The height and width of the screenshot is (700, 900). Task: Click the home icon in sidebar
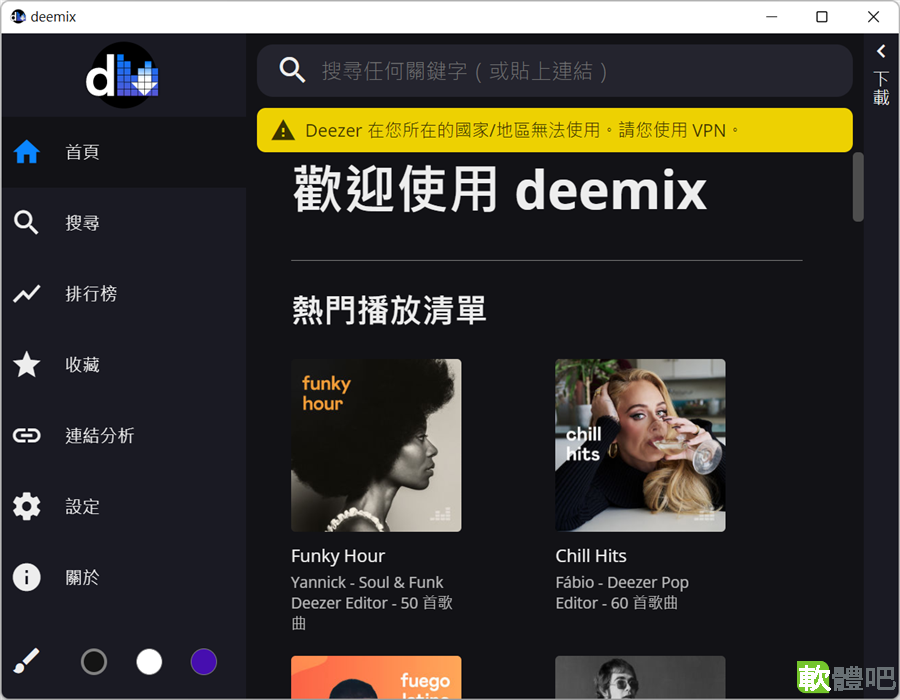coord(26,152)
